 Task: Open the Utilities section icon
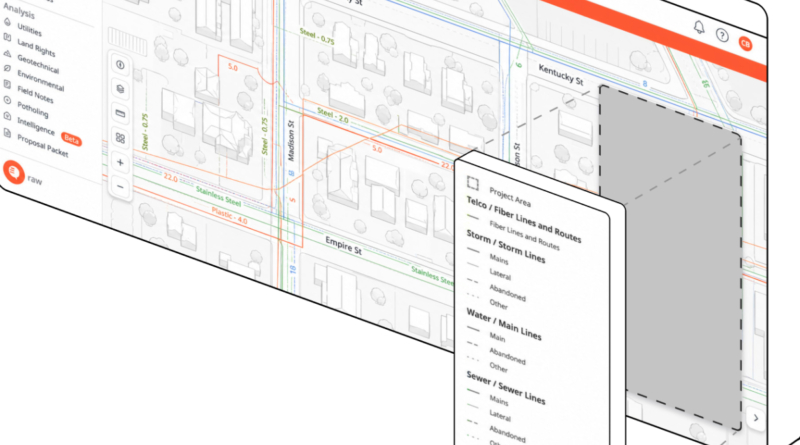pos(7,22)
